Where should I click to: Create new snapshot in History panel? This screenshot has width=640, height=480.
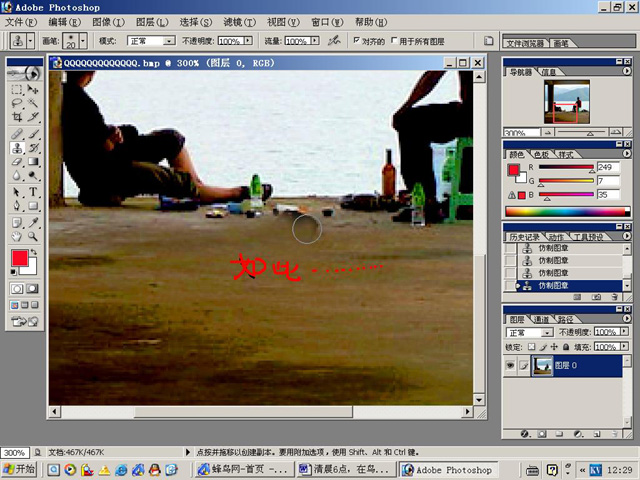tap(596, 297)
